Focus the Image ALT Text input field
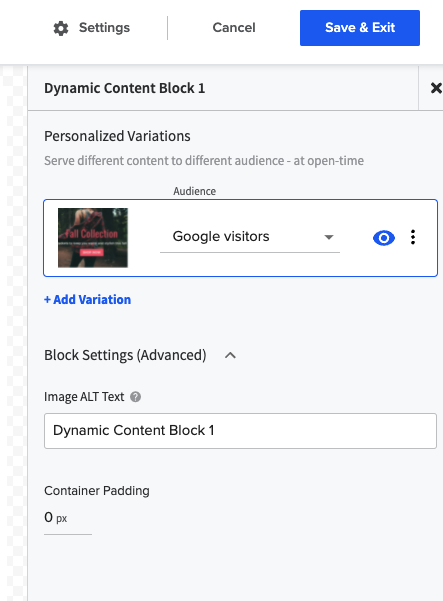The height and width of the screenshot is (601, 443). pyautogui.click(x=240, y=431)
